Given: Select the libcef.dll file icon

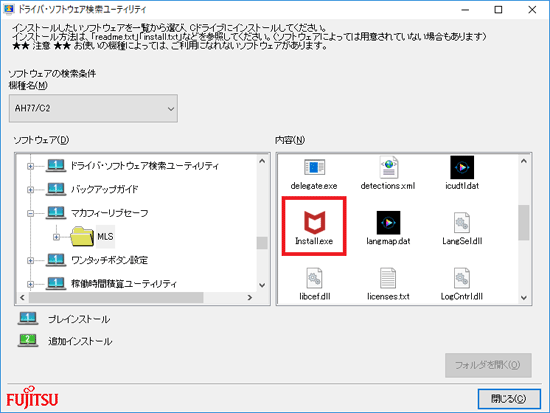Looking at the screenshot, I should point(314,278).
